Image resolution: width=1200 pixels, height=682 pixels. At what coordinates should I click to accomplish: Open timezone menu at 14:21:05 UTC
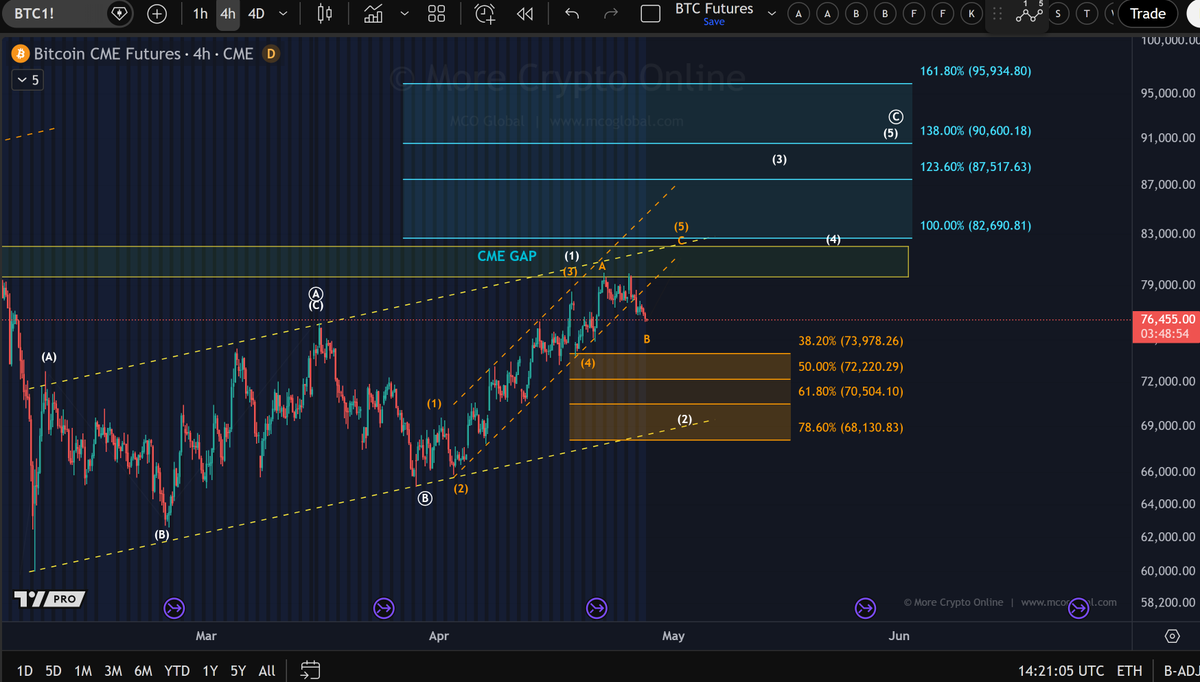coord(1061,670)
